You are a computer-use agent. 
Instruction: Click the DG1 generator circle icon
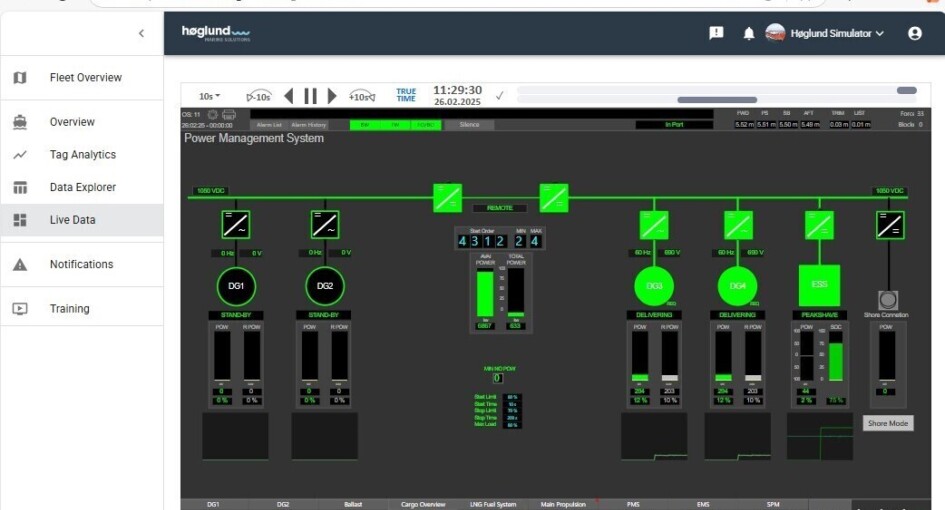coord(236,286)
